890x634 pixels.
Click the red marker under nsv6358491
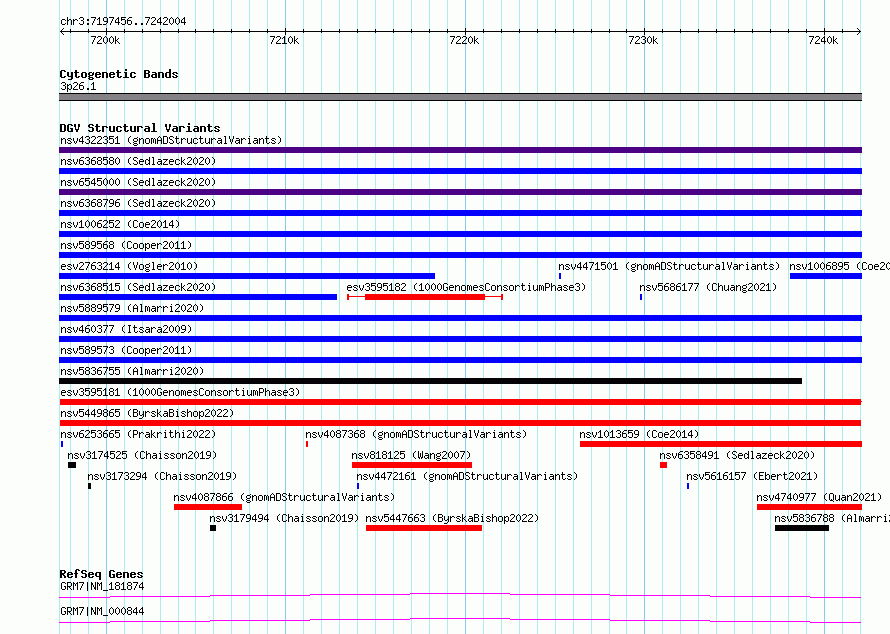coord(664,465)
